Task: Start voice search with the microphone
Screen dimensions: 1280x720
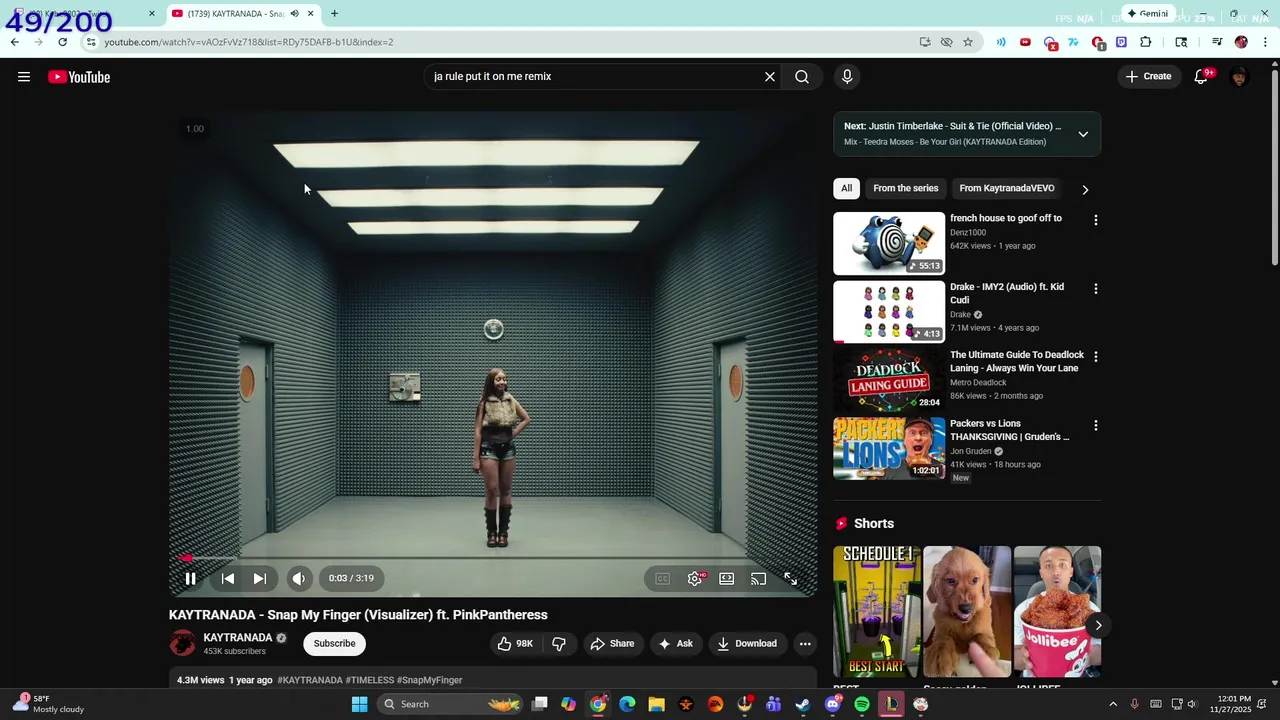Action: (x=847, y=77)
